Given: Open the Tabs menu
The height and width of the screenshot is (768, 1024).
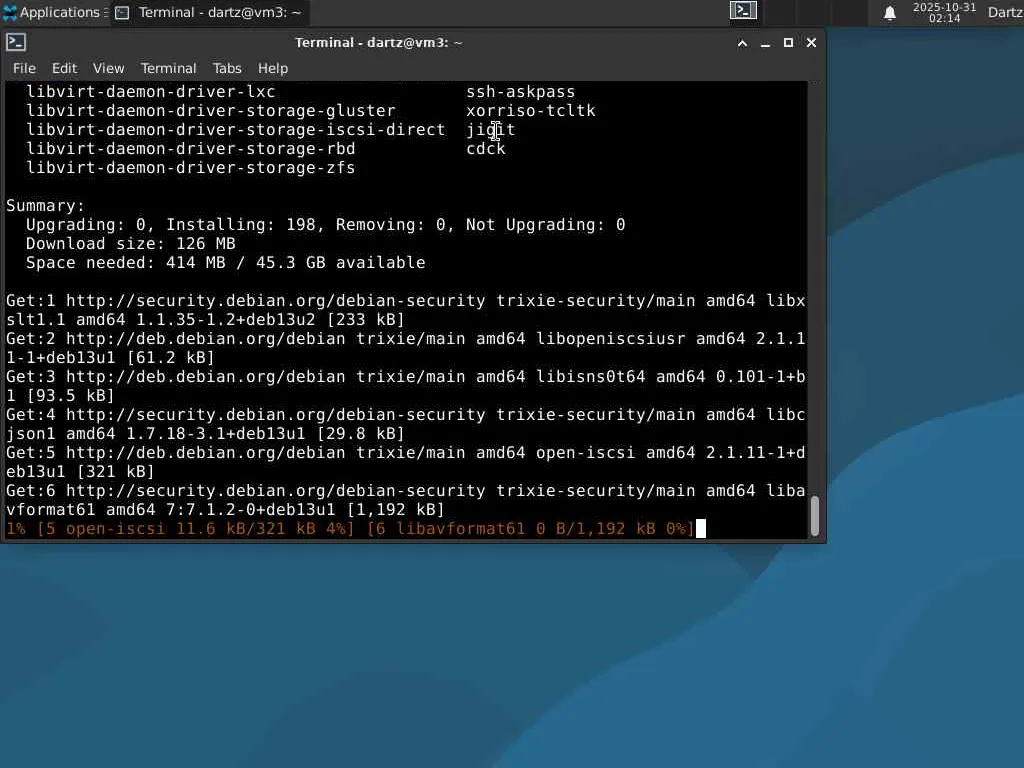Looking at the screenshot, I should 227,68.
